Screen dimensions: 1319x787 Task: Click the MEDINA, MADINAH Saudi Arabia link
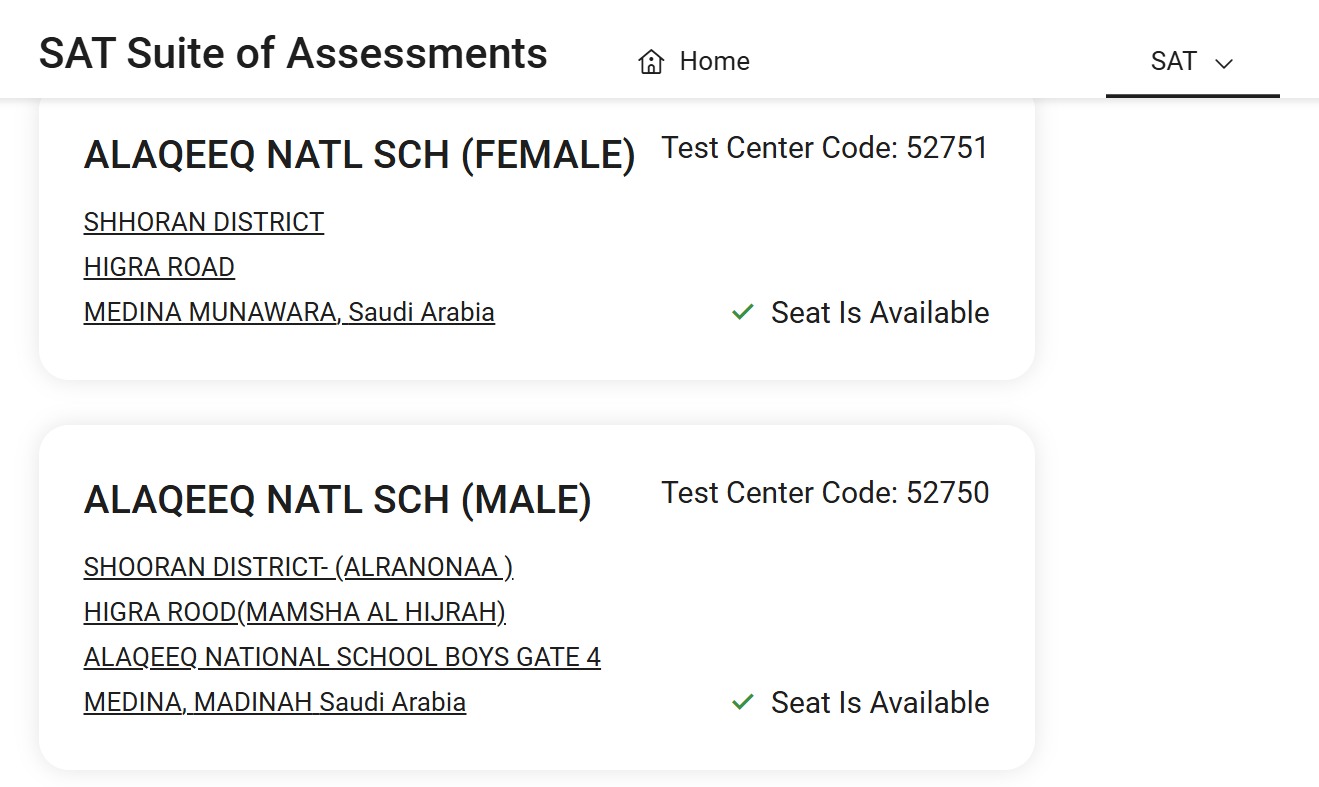(275, 702)
